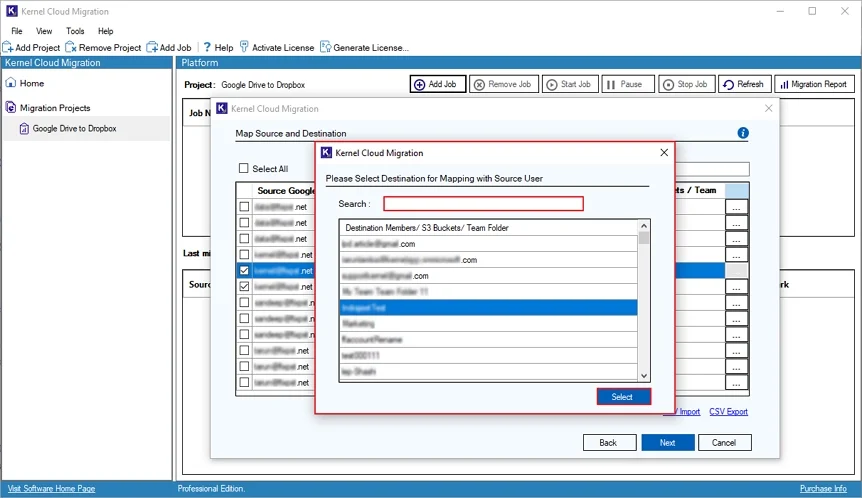The height and width of the screenshot is (498, 862).
Task: Open the View menu
Action: 44,31
